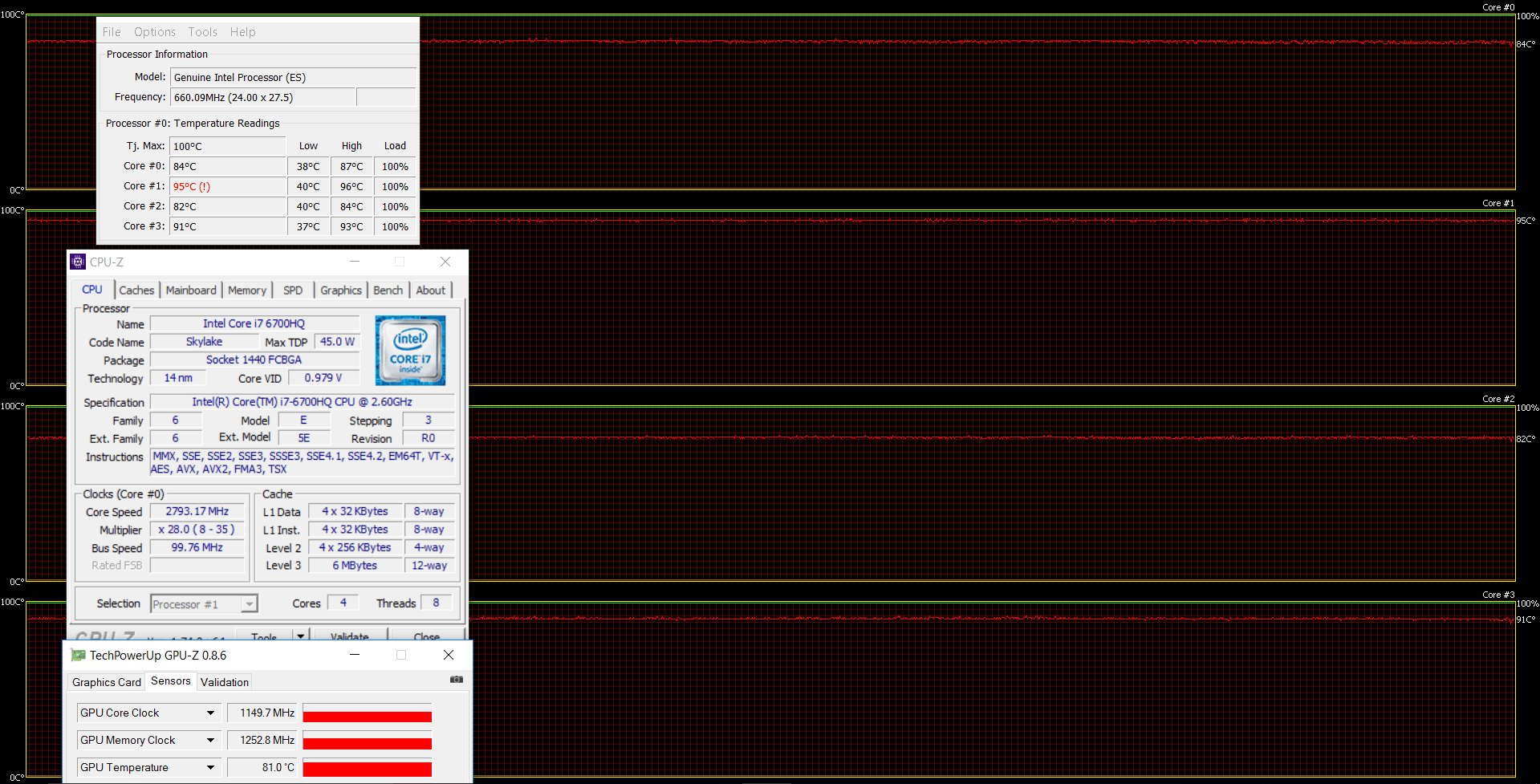Close the CPU-Z window
Screen dimensions: 1540x784
click(x=445, y=262)
